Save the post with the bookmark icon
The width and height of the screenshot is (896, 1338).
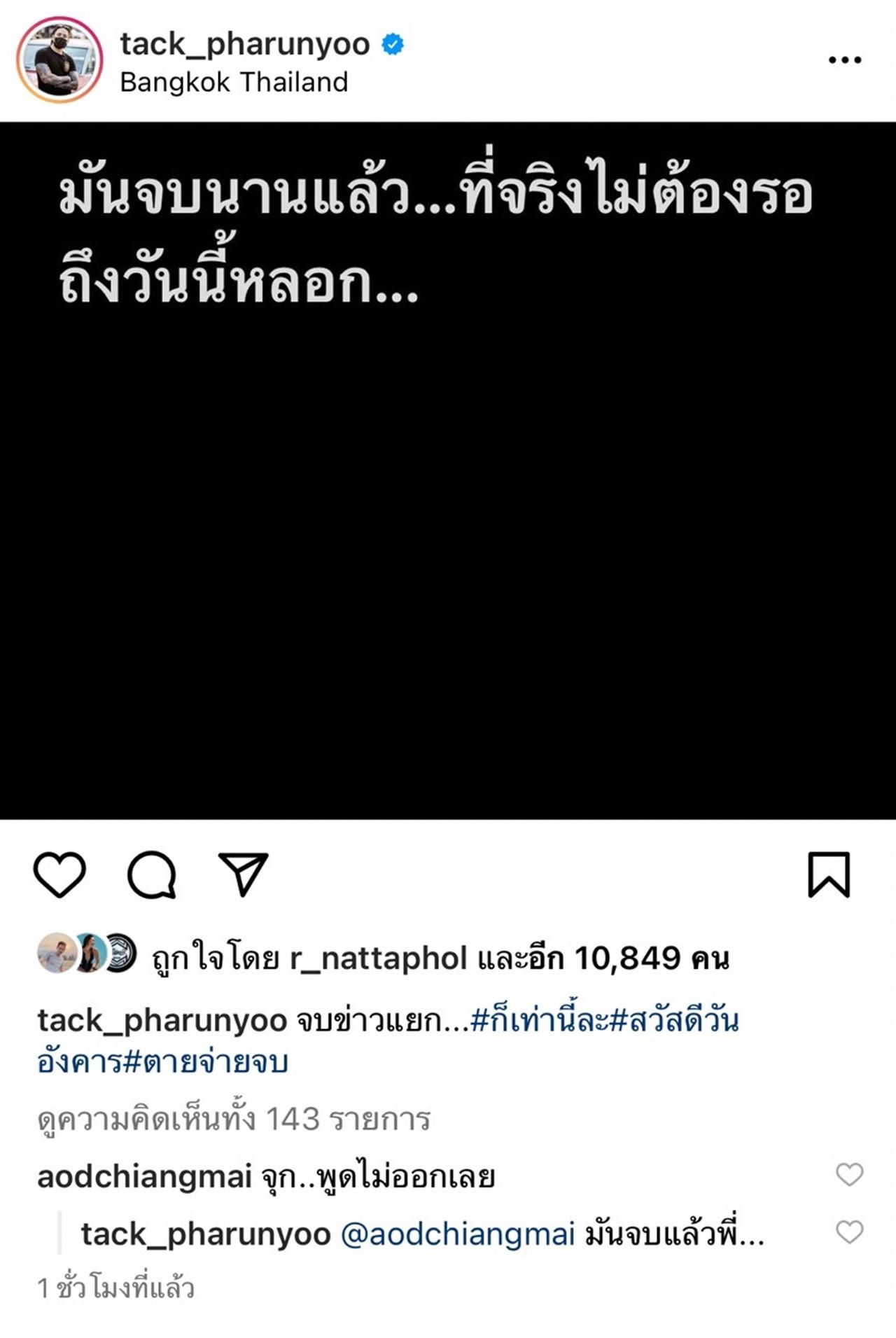(x=829, y=874)
